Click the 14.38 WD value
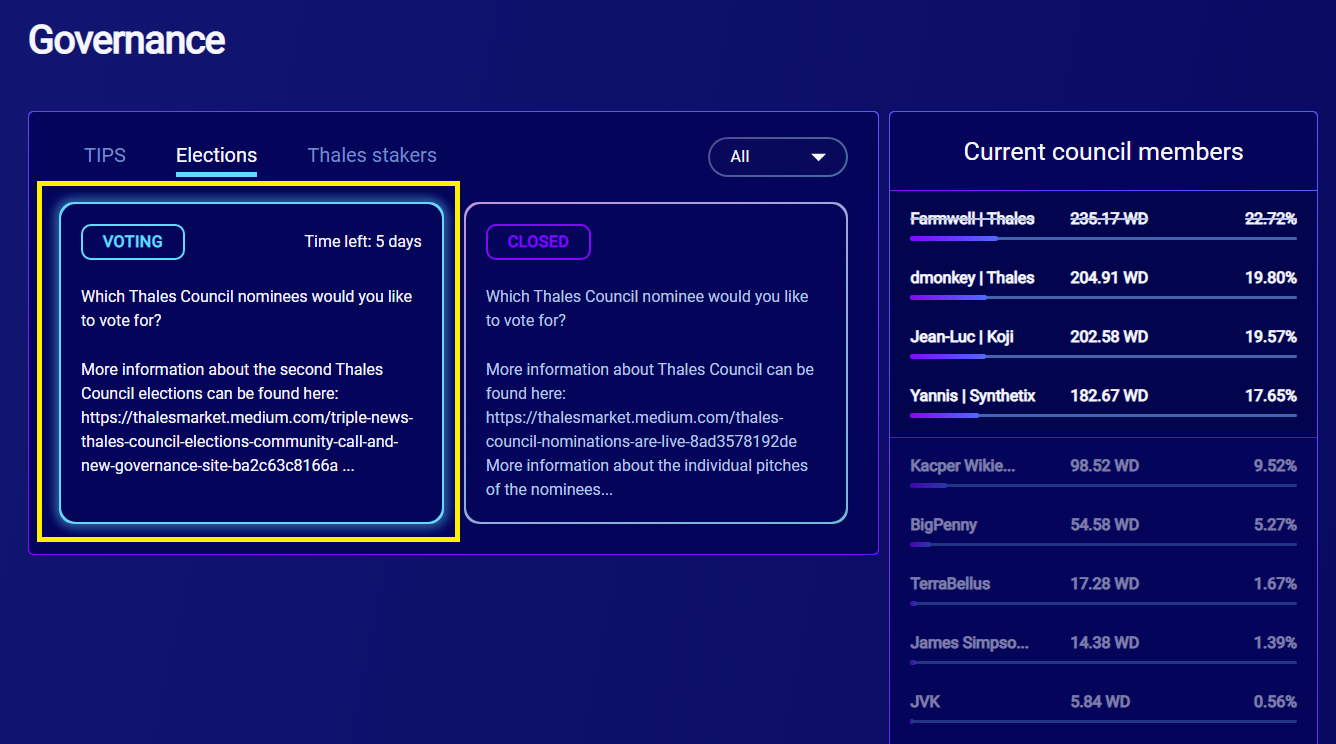This screenshot has height=744, width=1336. [x=1104, y=643]
